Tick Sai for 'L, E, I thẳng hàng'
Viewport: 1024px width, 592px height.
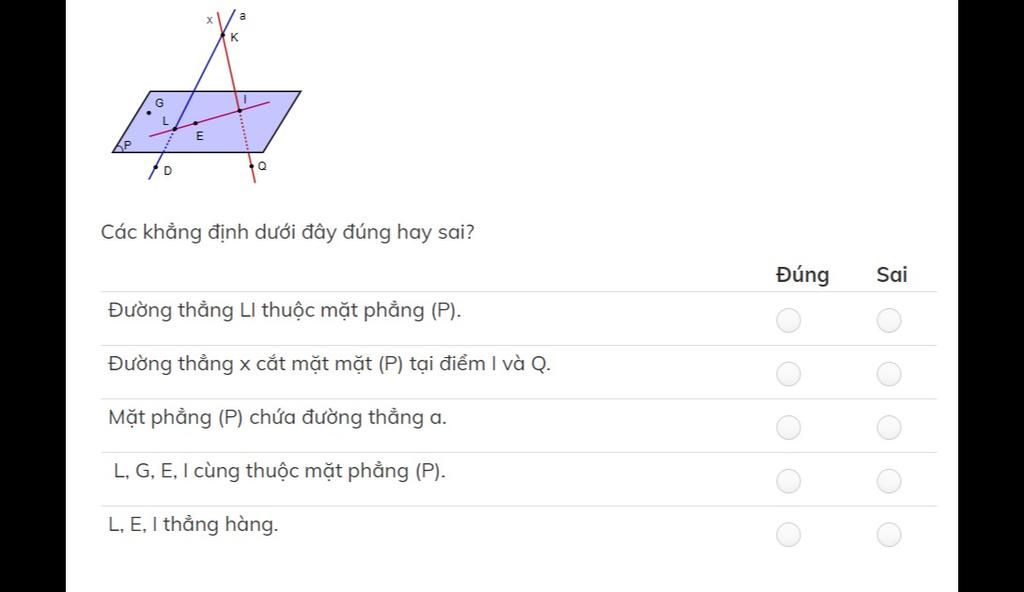point(889,534)
